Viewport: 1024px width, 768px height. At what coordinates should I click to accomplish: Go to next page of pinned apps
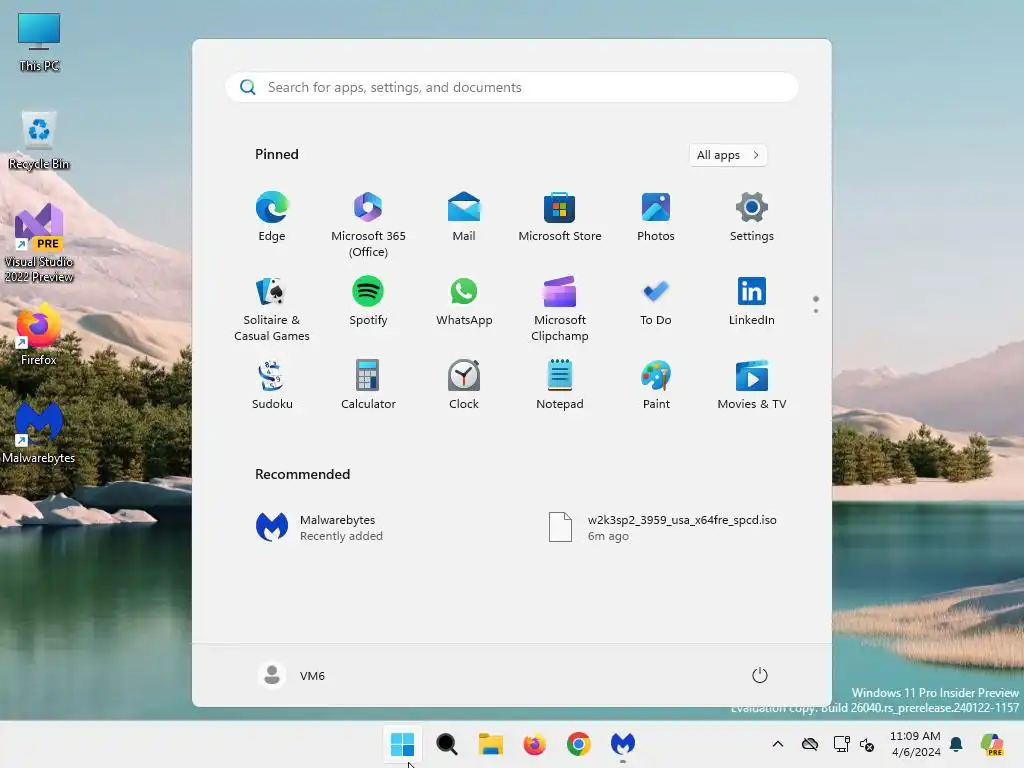pyautogui.click(x=816, y=311)
